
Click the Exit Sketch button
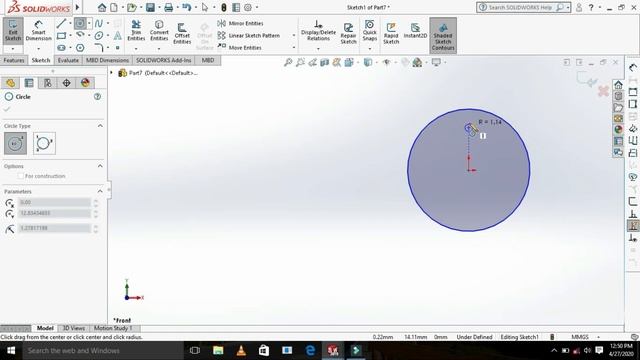coord(13,30)
